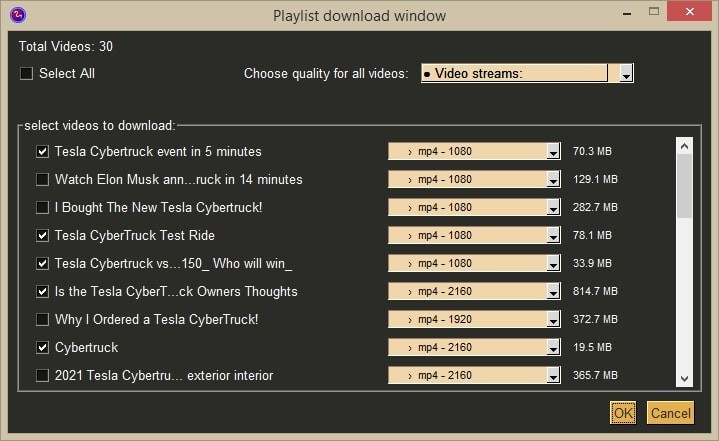Image resolution: width=719 pixels, height=441 pixels.
Task: Click the video list scrollbar thumb
Action: coord(684,185)
